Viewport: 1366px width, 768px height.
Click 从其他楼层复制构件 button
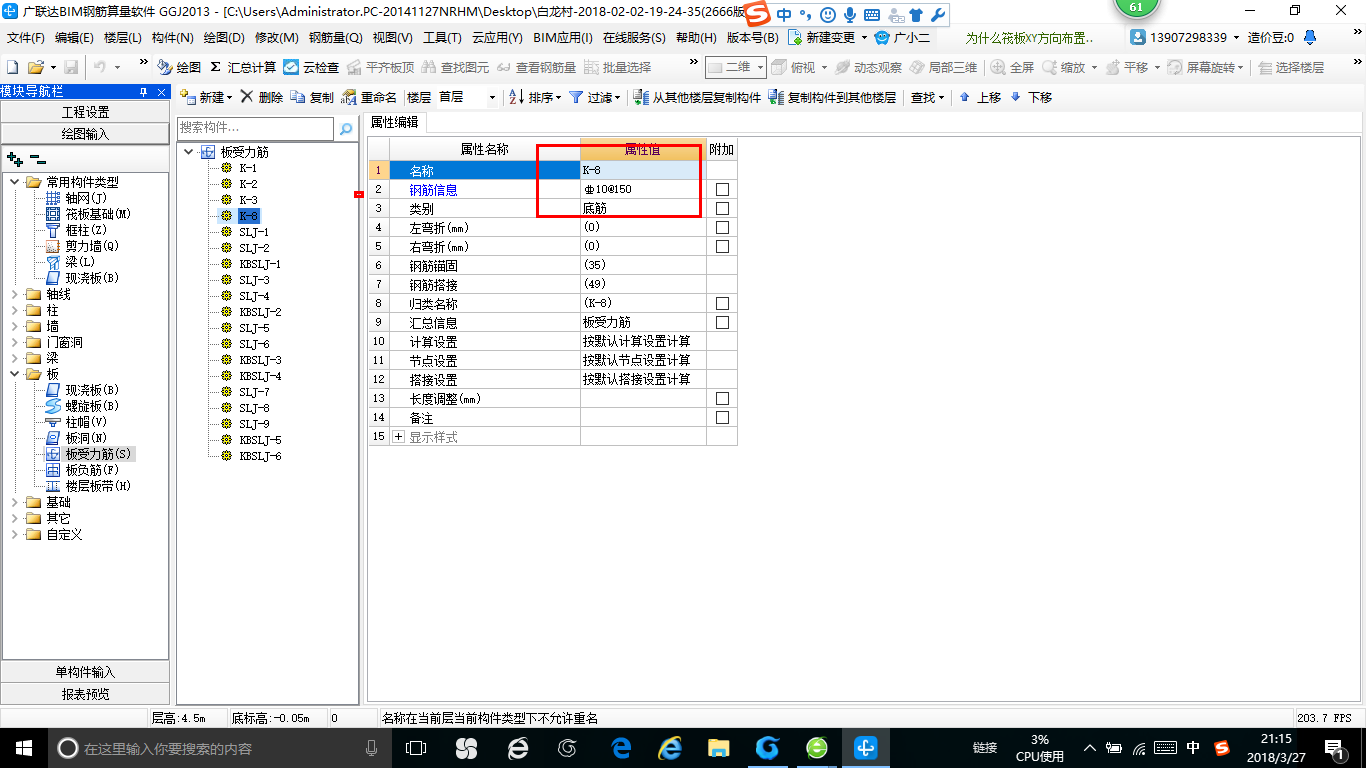696,97
